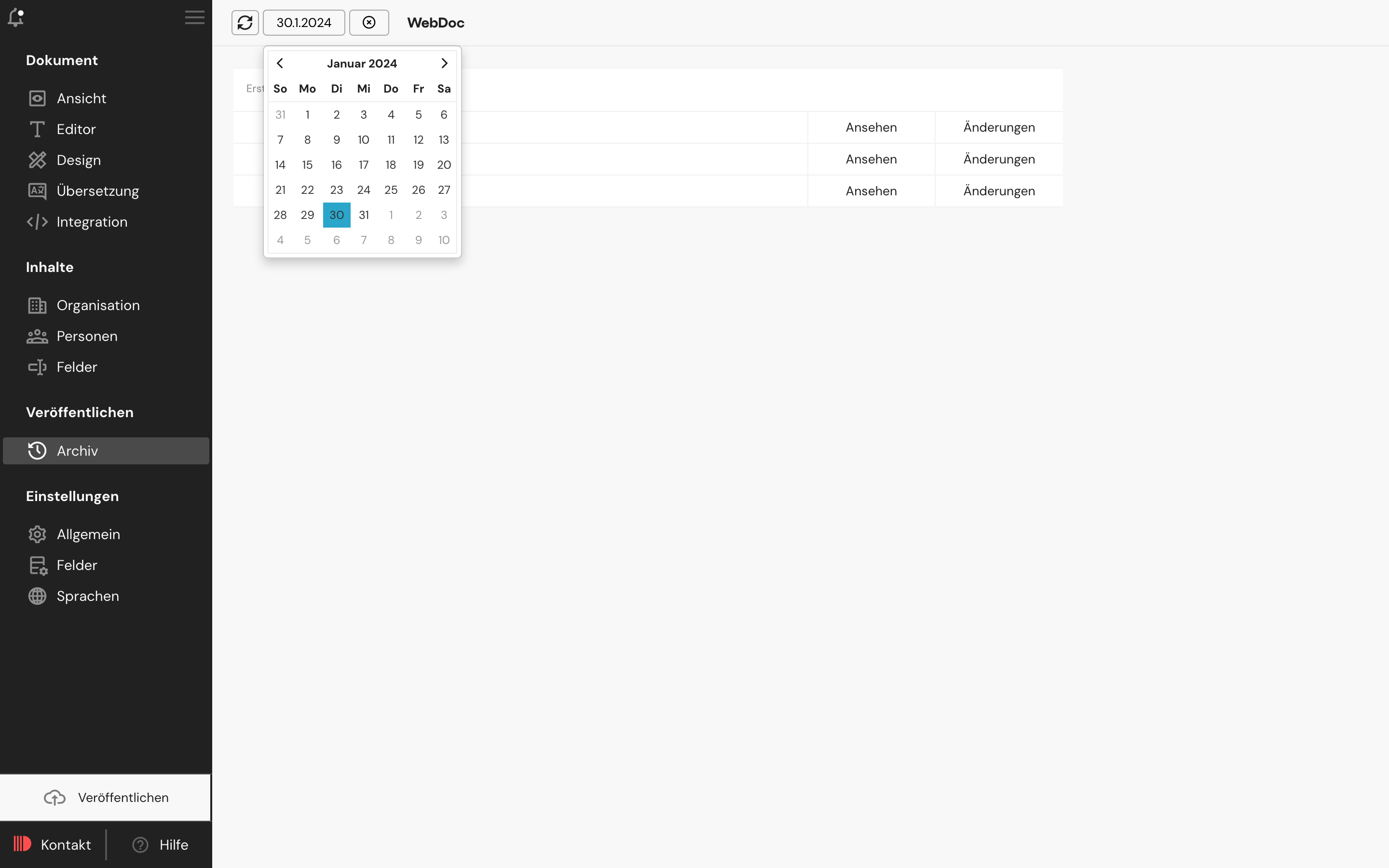Click the Veröffentlichen cloud upload icon

[54, 798]
